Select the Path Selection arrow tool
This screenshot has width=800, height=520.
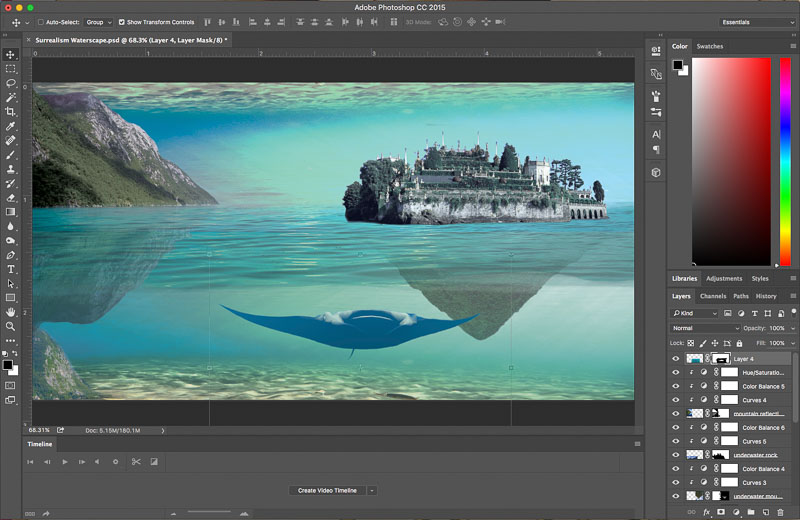pos(10,283)
